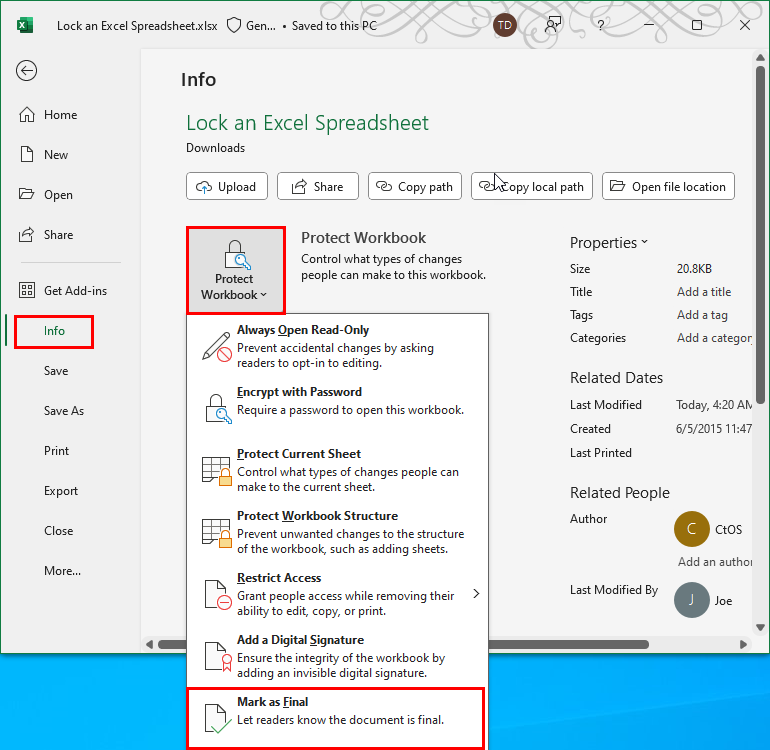Open Export in the sidebar

tap(61, 491)
